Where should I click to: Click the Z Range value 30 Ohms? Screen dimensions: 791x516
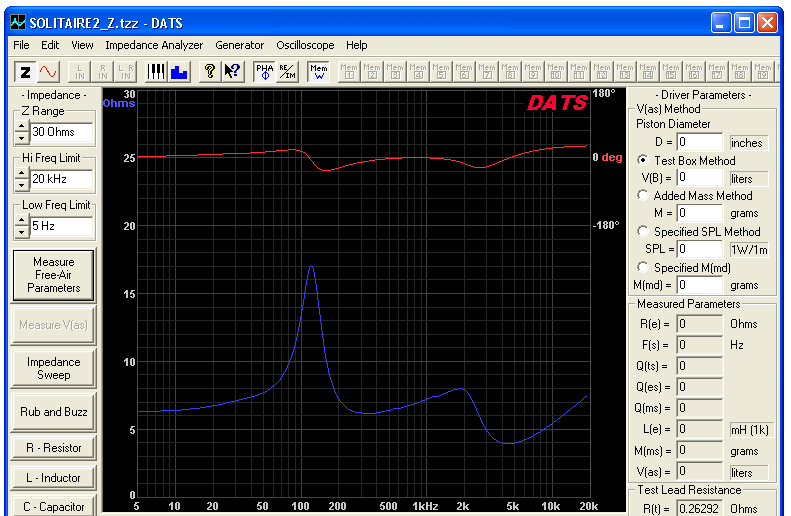pyautogui.click(x=62, y=132)
